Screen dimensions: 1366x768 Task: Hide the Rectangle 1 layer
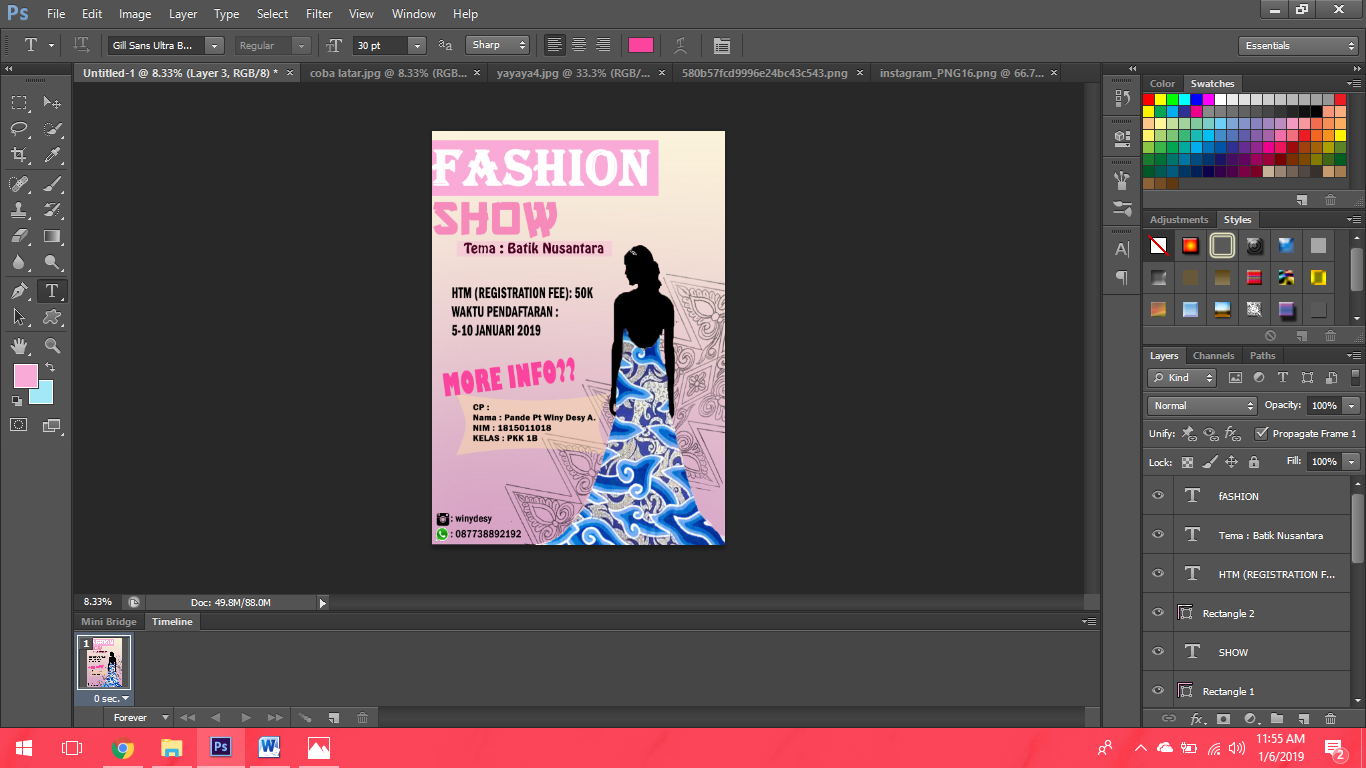(x=1158, y=691)
